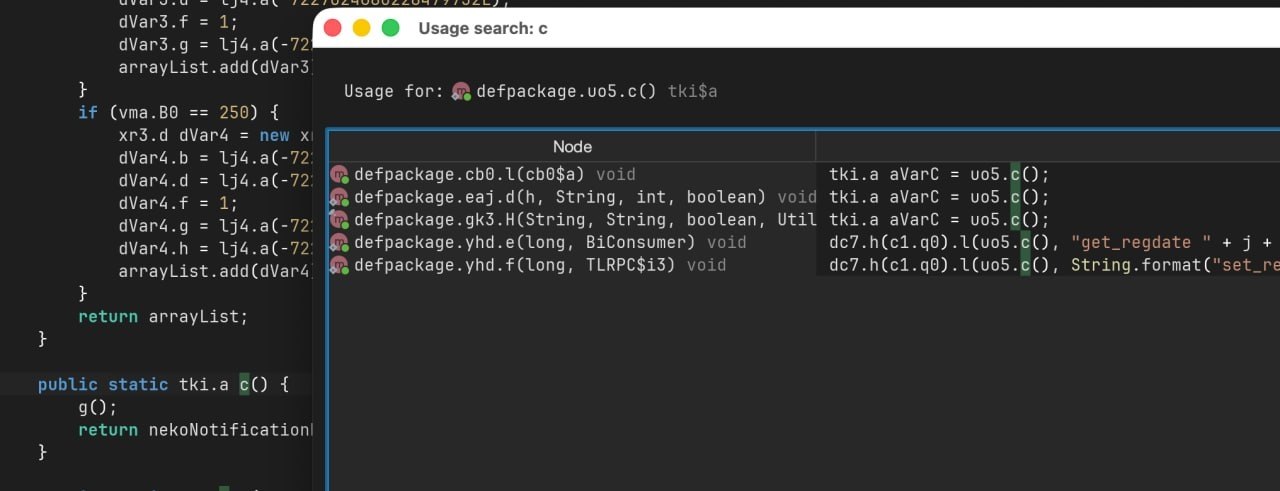Image resolution: width=1280 pixels, height=491 pixels.
Task: Minimize the Usage search window
Action: (361, 28)
